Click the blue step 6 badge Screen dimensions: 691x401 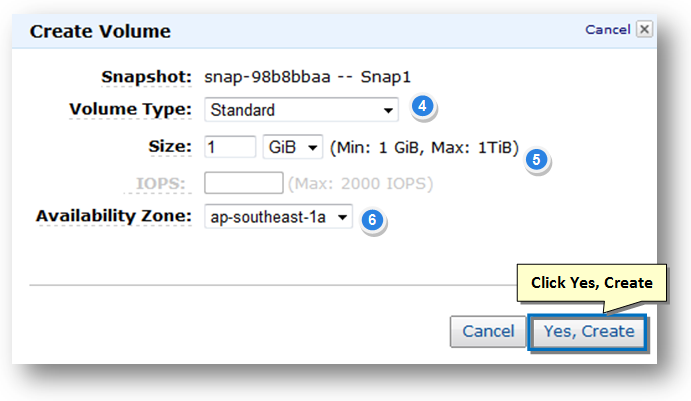click(372, 219)
